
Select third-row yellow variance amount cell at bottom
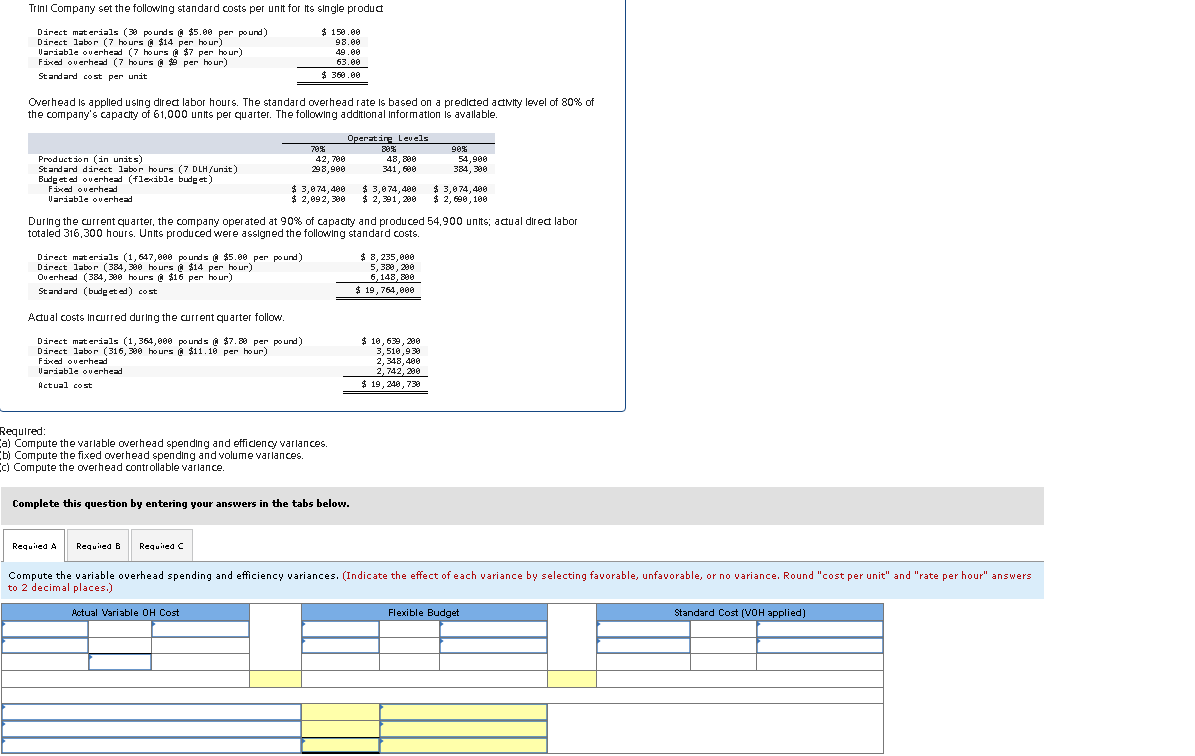[341, 745]
